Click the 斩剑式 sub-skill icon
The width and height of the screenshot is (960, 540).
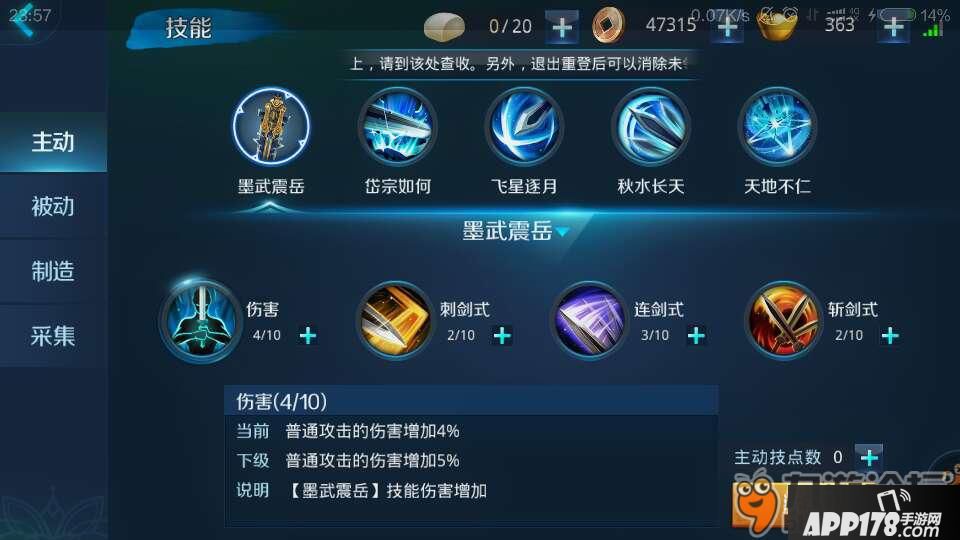click(x=783, y=321)
